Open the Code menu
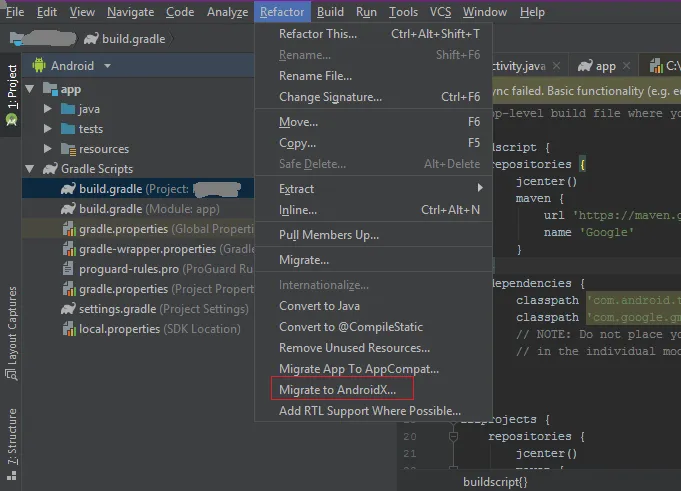The width and height of the screenshot is (681, 491). coord(180,12)
